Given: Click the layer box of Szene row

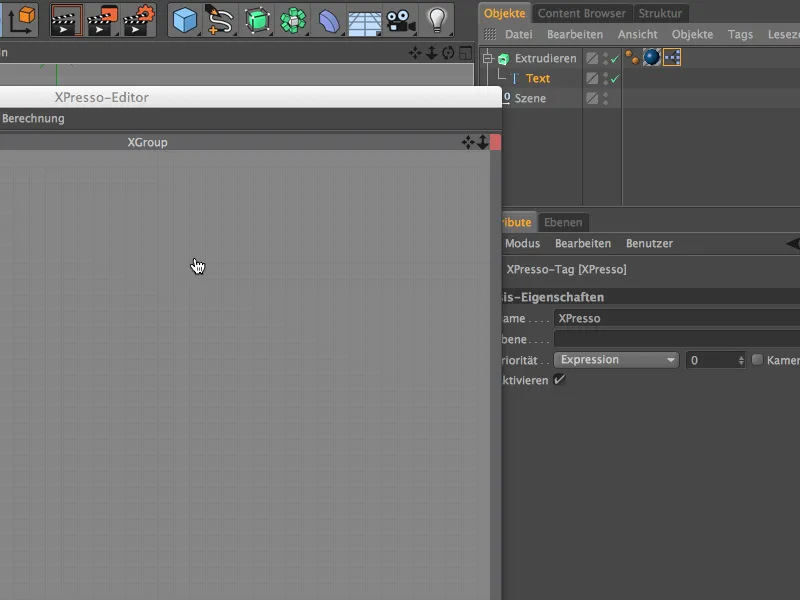Looking at the screenshot, I should 592,98.
